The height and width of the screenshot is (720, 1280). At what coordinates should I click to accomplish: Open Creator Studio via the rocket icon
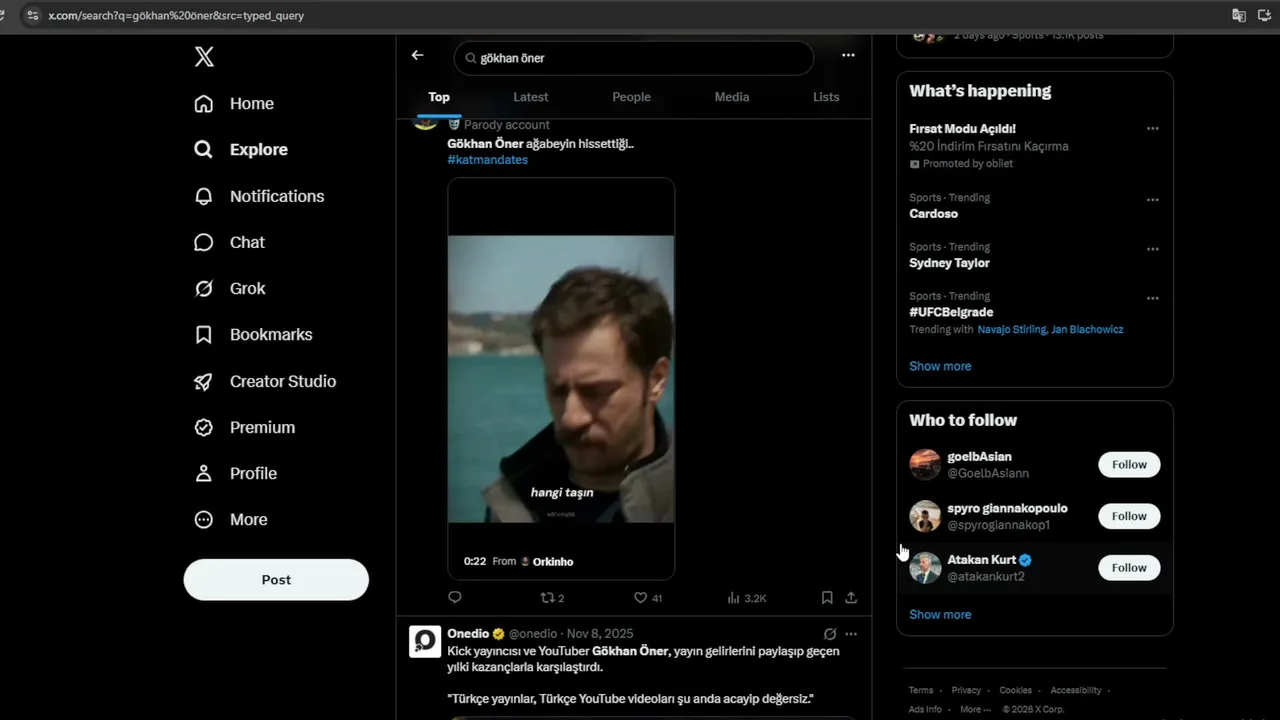(204, 381)
